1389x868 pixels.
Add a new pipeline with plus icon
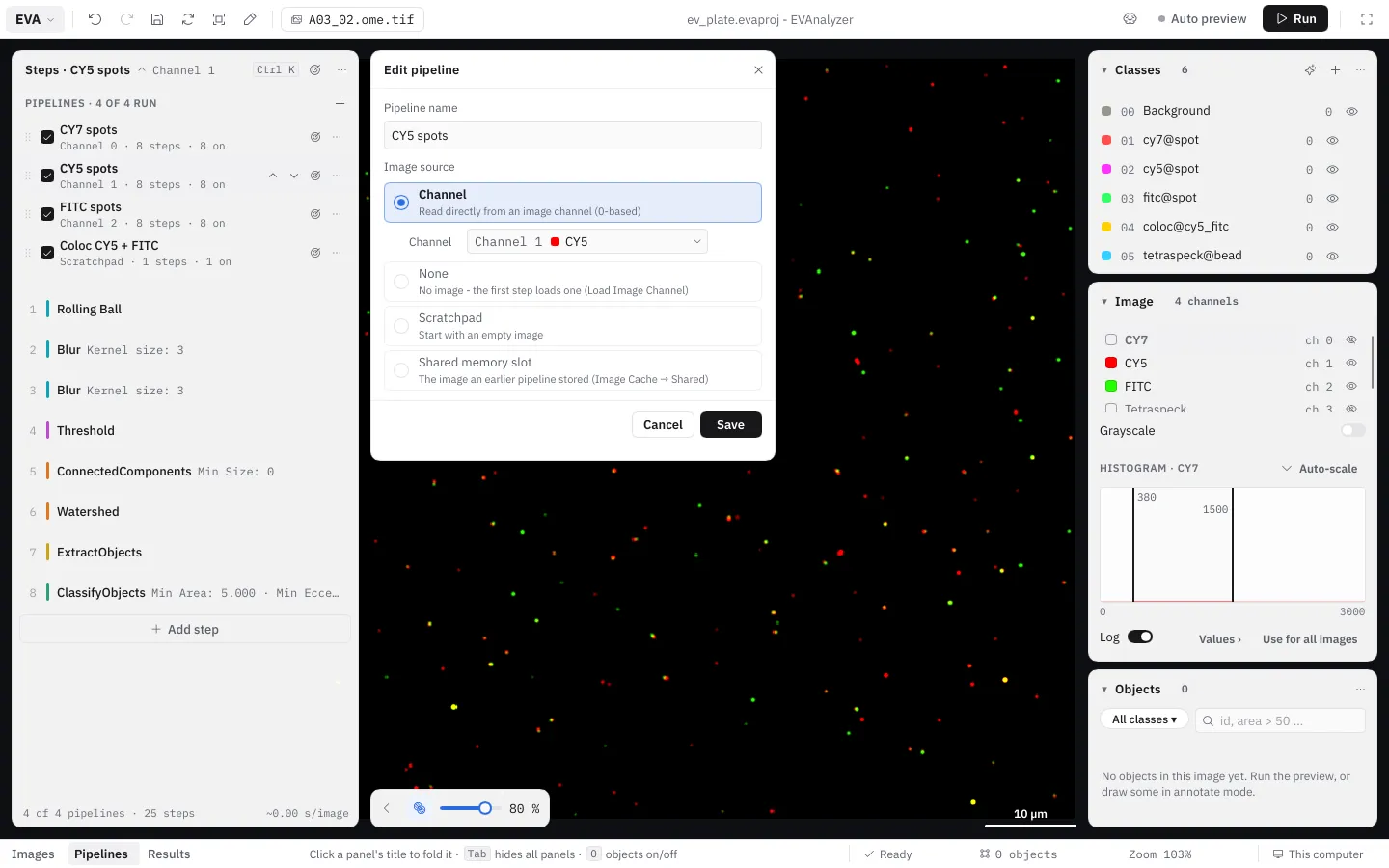[x=340, y=103]
